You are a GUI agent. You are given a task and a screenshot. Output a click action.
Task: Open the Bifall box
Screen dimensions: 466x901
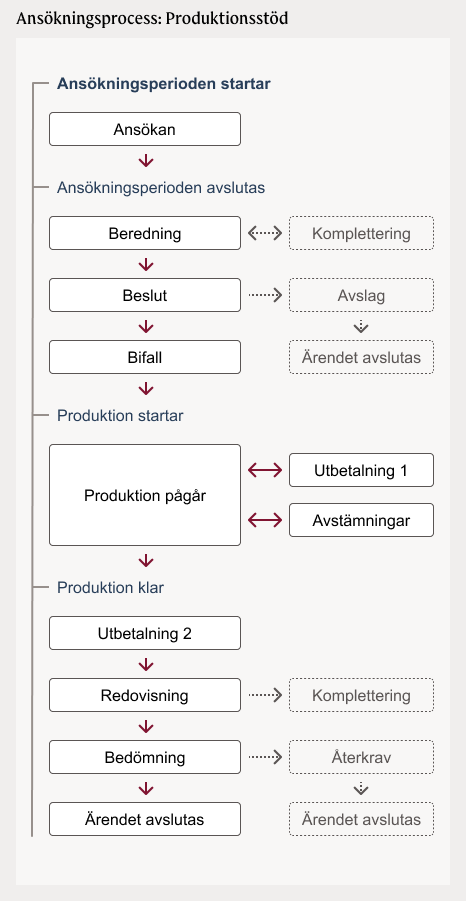[x=145, y=357]
